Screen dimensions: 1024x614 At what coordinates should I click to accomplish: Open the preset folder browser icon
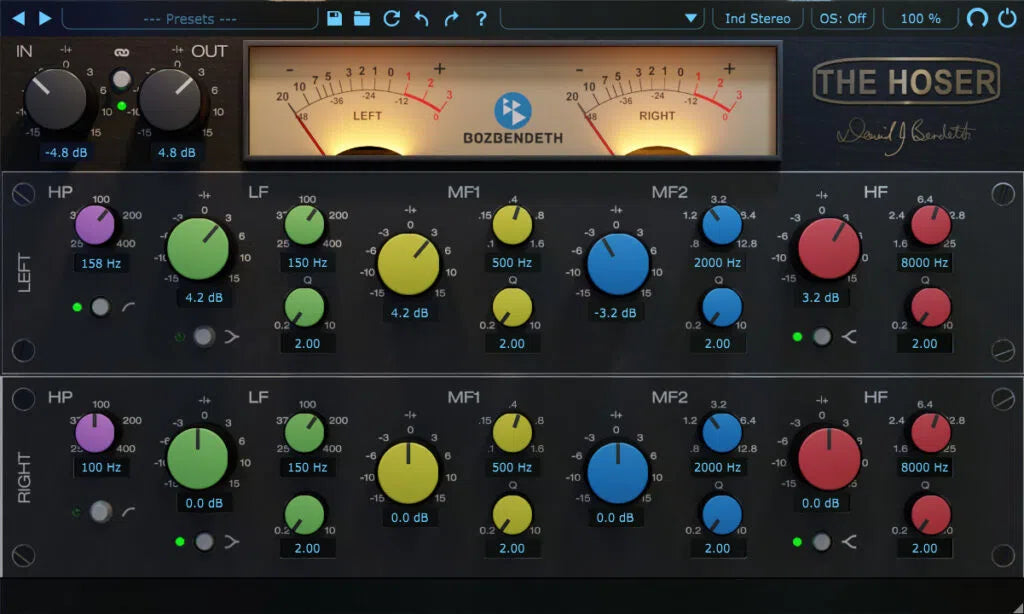(x=362, y=18)
